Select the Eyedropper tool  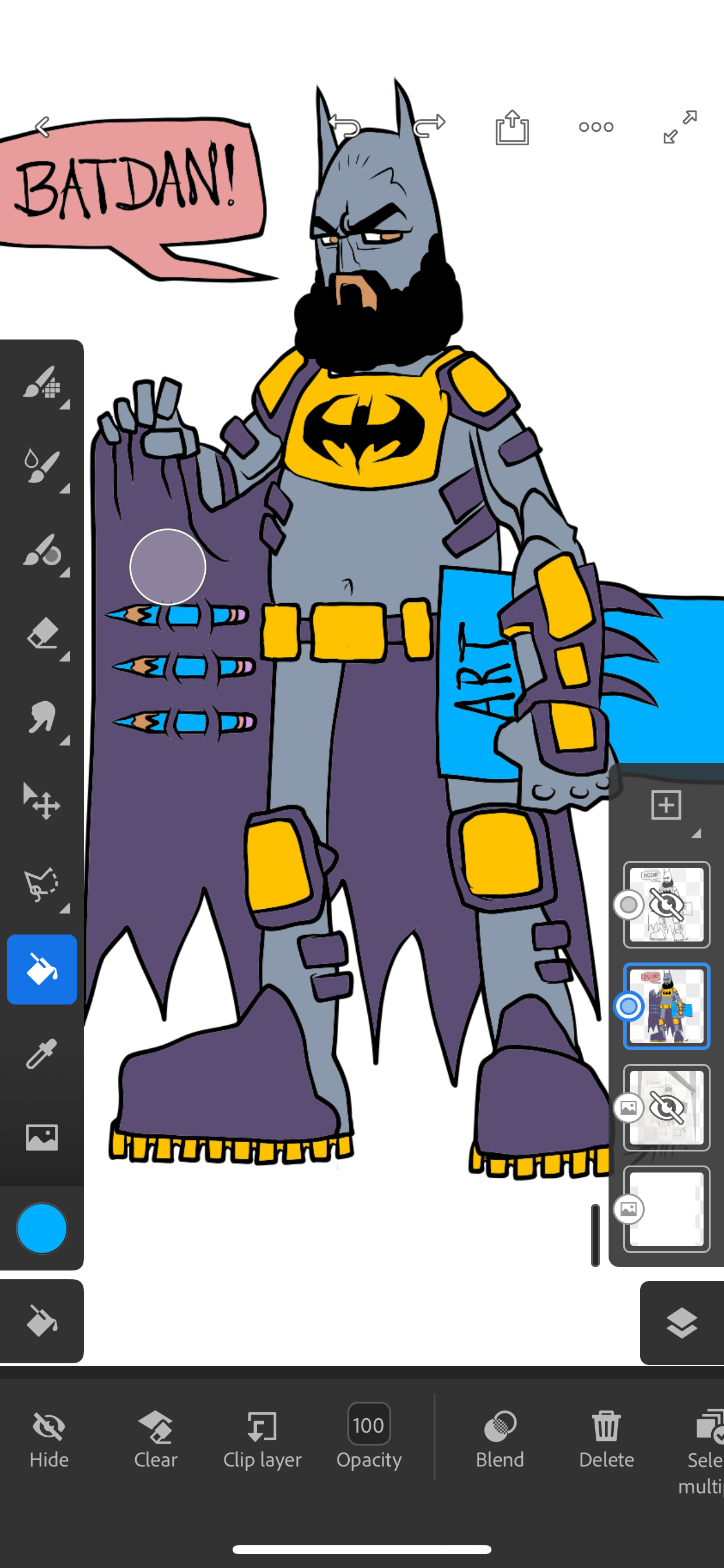pyautogui.click(x=41, y=1053)
